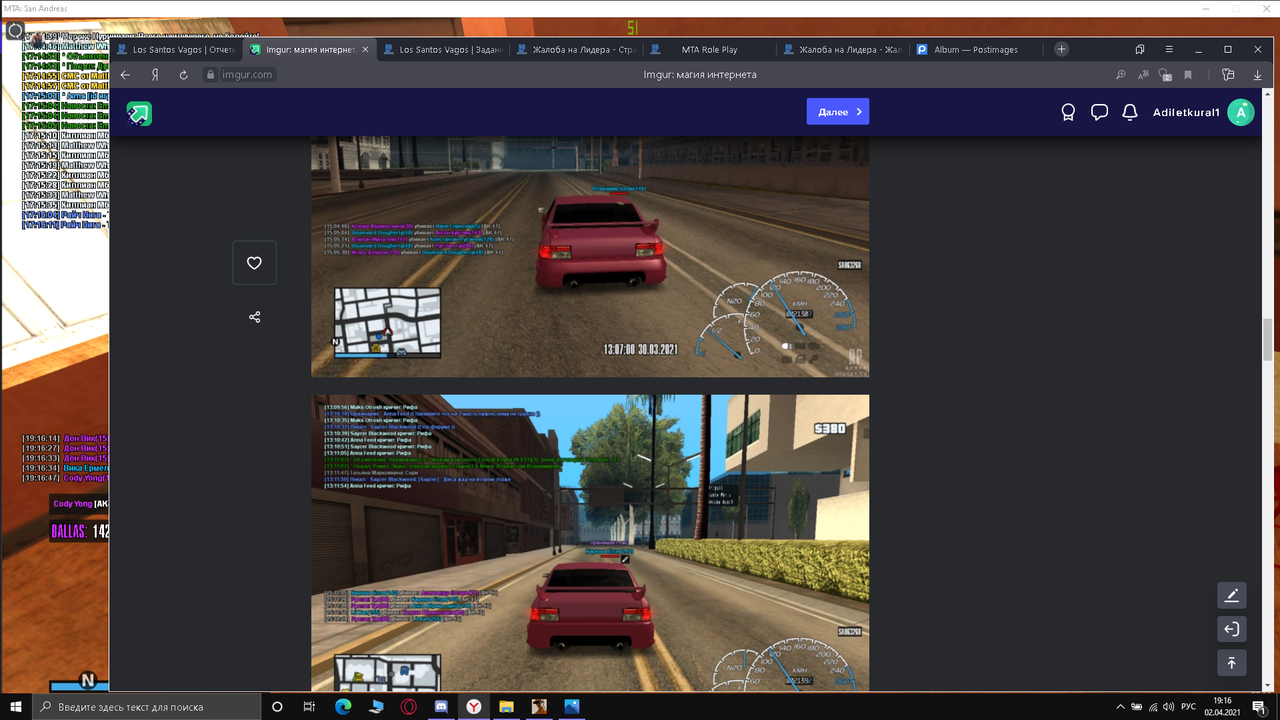
Task: Open Windows Start menu
Action: point(16,706)
